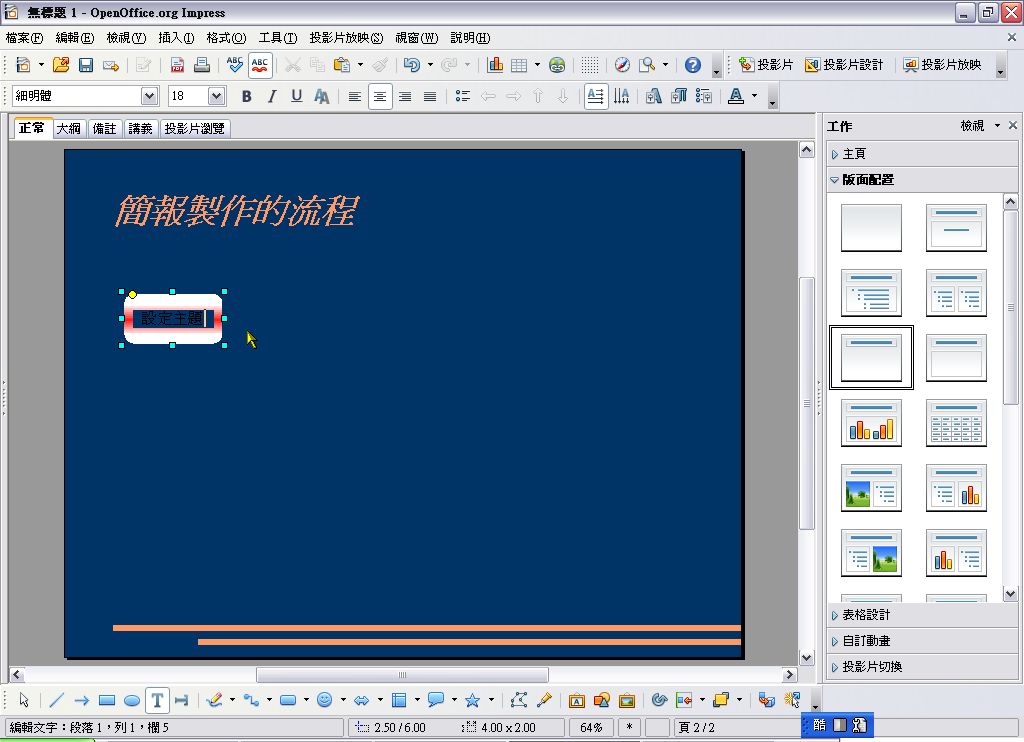
Task: Set centered text alignment
Action: [380, 97]
